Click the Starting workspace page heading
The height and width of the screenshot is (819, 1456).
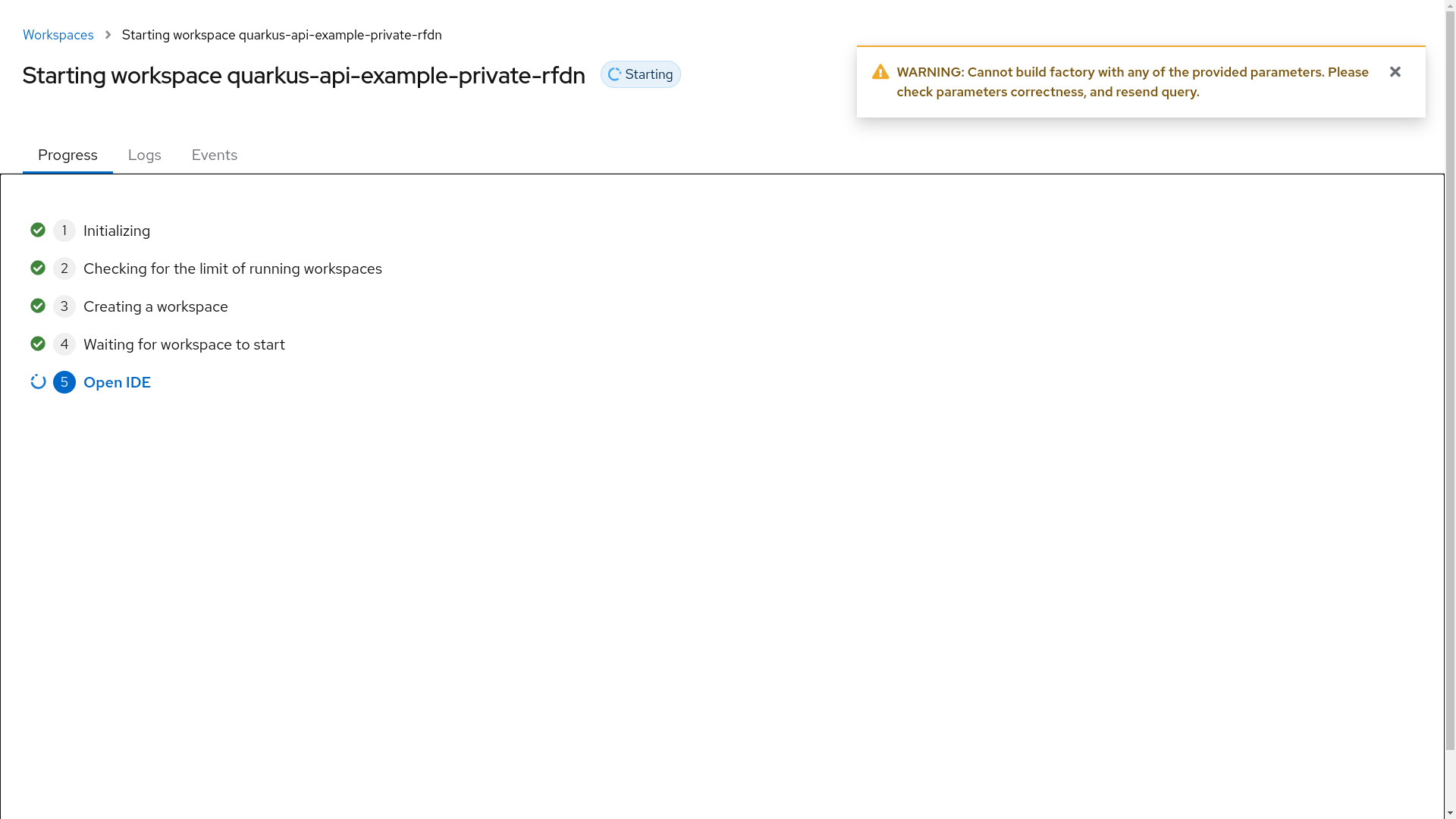[x=303, y=75]
